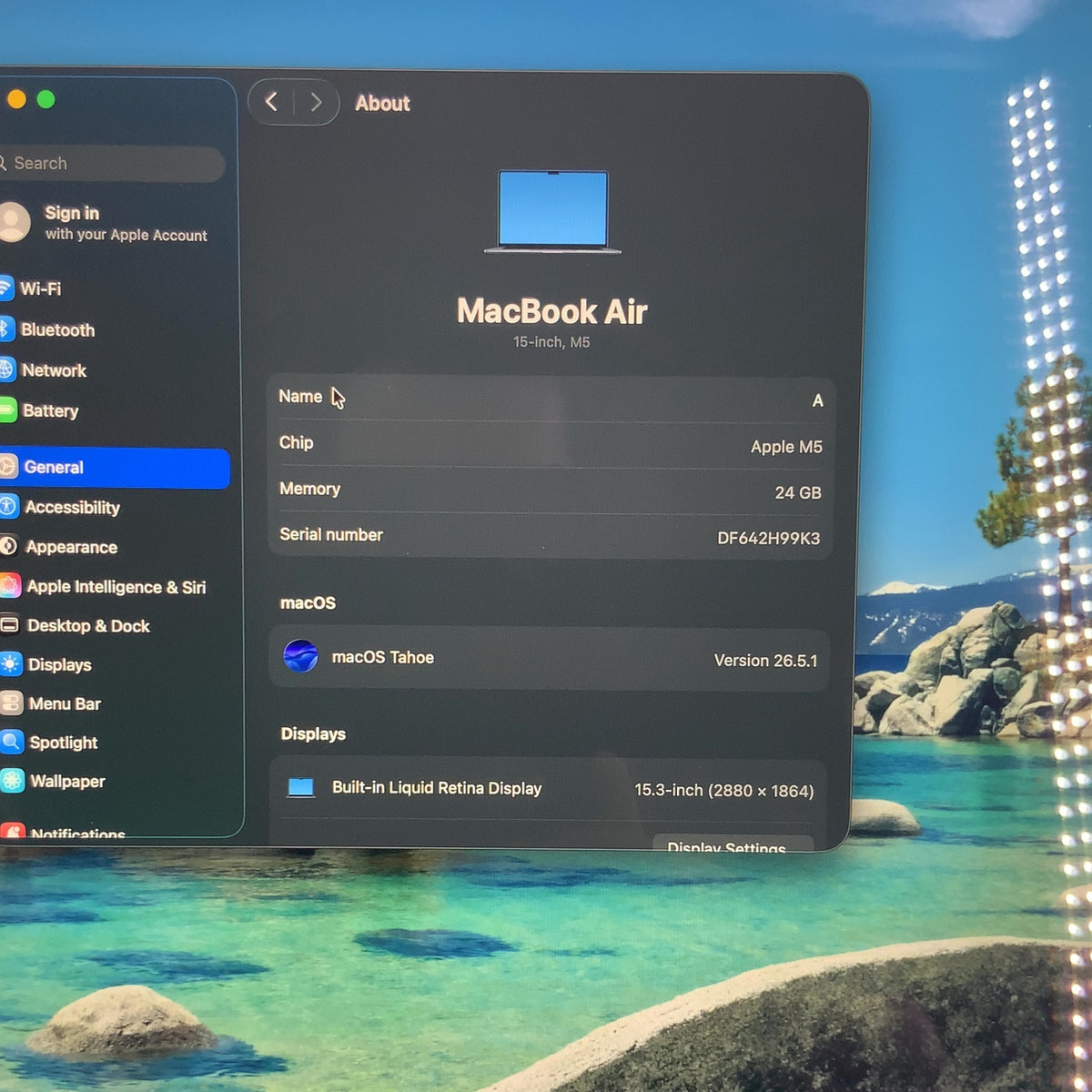Click the 'About' page title

(382, 103)
